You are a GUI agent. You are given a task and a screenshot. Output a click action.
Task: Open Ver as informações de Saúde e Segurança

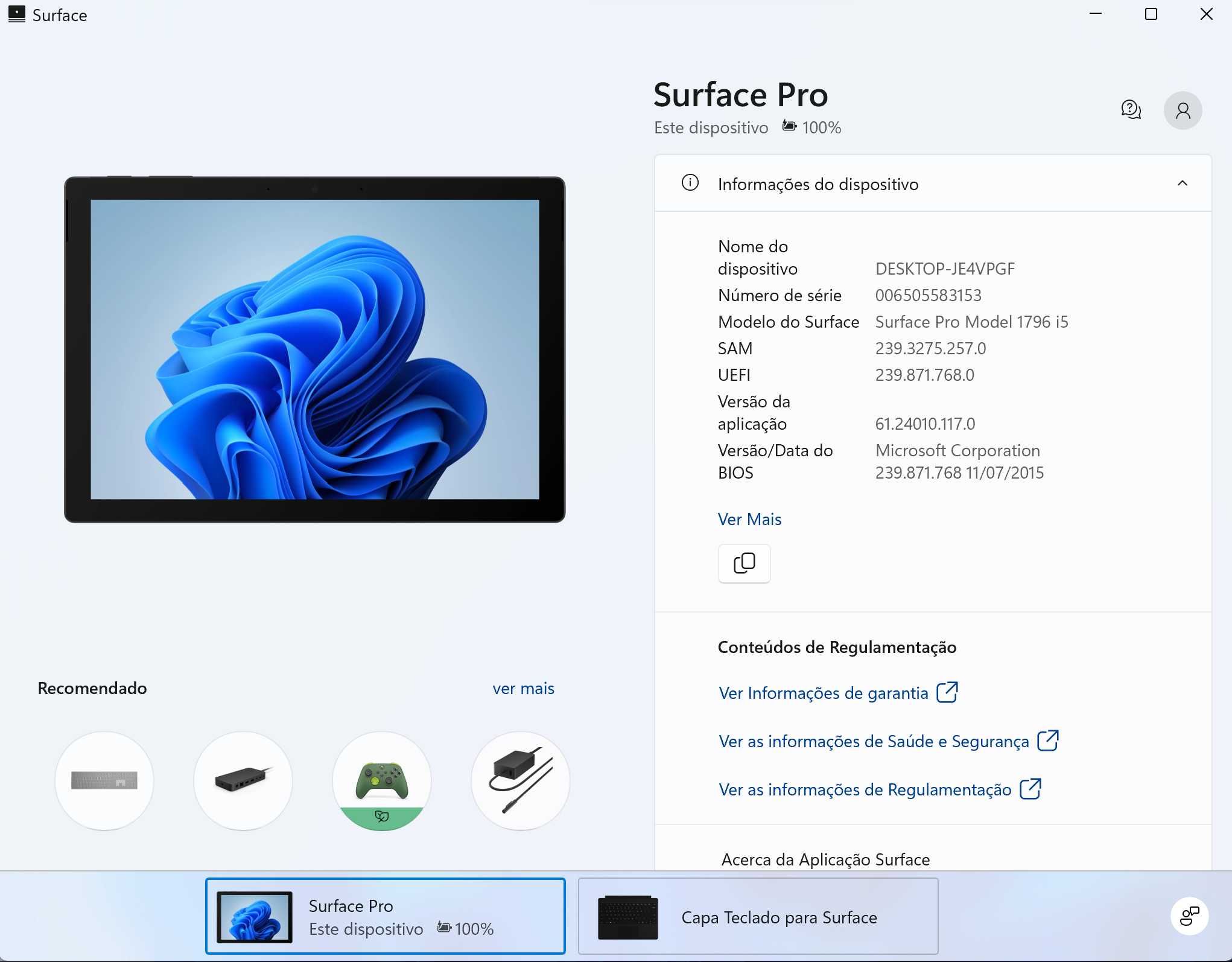click(874, 741)
